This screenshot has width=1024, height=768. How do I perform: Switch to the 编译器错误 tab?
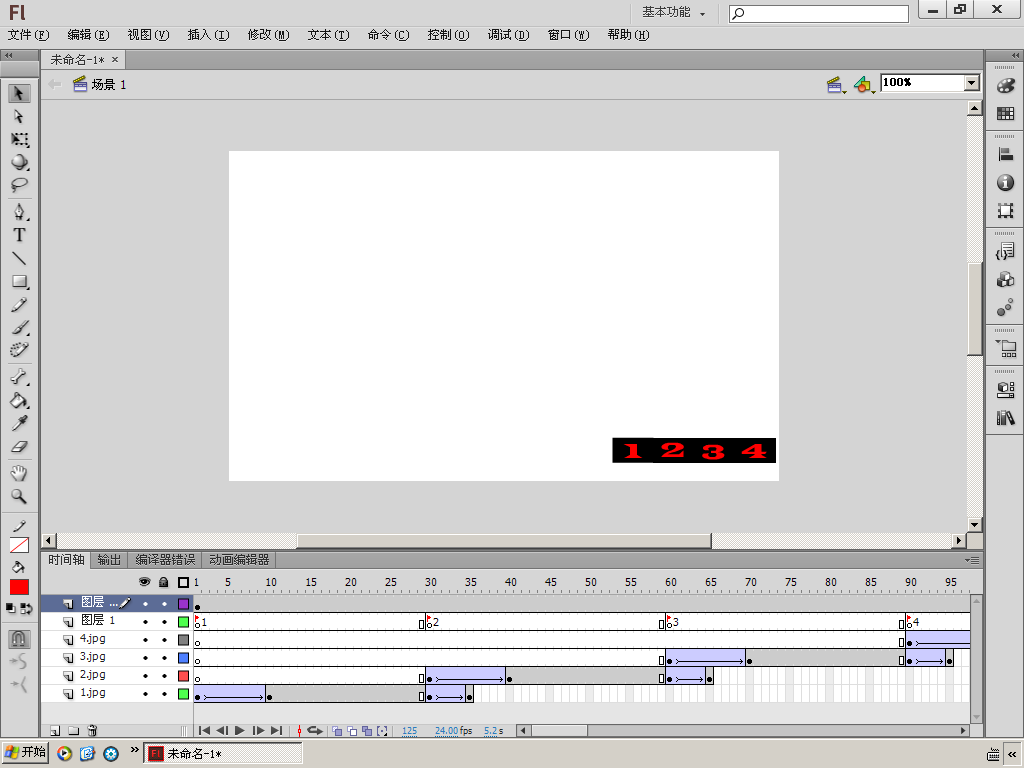point(165,560)
